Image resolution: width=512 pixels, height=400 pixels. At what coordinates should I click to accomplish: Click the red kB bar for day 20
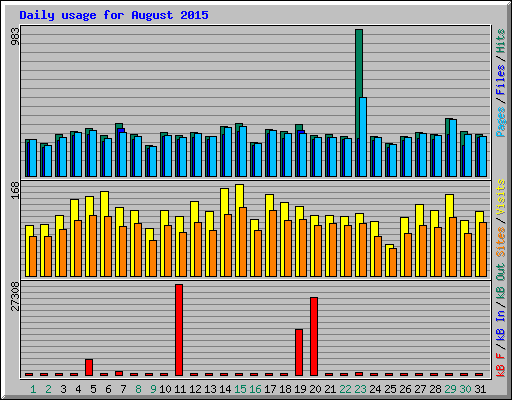[x=314, y=336]
